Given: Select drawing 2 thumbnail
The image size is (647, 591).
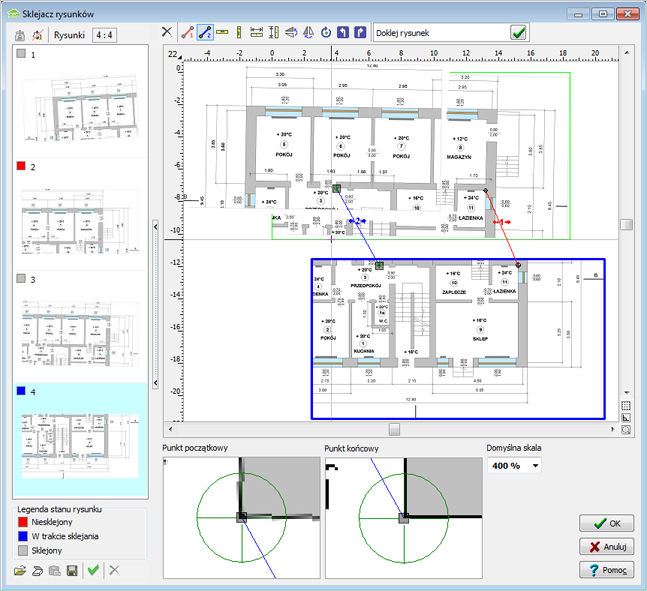Looking at the screenshot, I should point(80,222).
